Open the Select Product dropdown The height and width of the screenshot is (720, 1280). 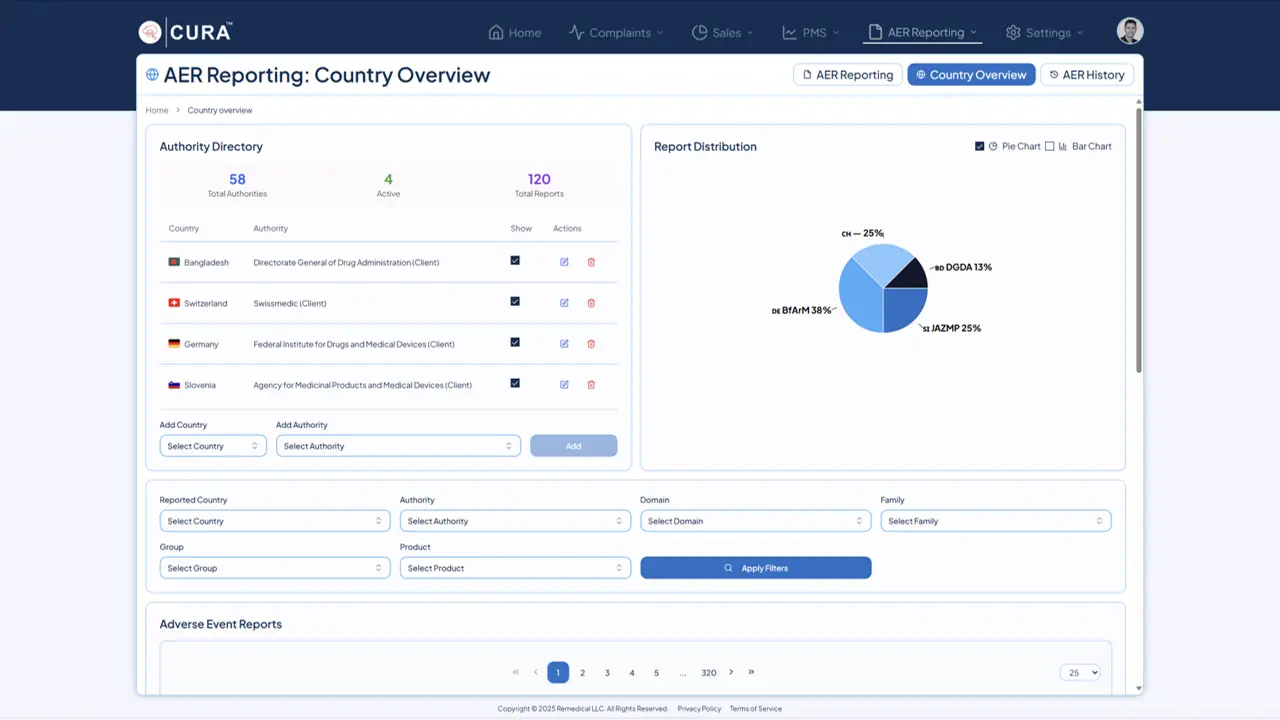(x=515, y=568)
